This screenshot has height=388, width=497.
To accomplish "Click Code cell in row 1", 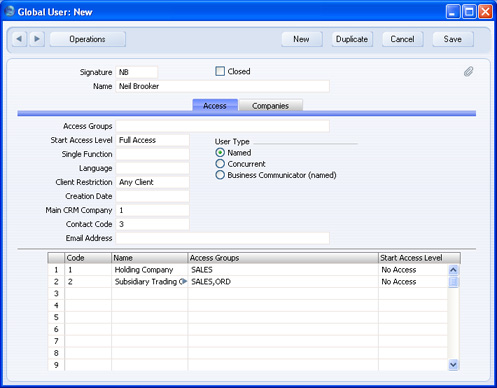I will point(88,270).
